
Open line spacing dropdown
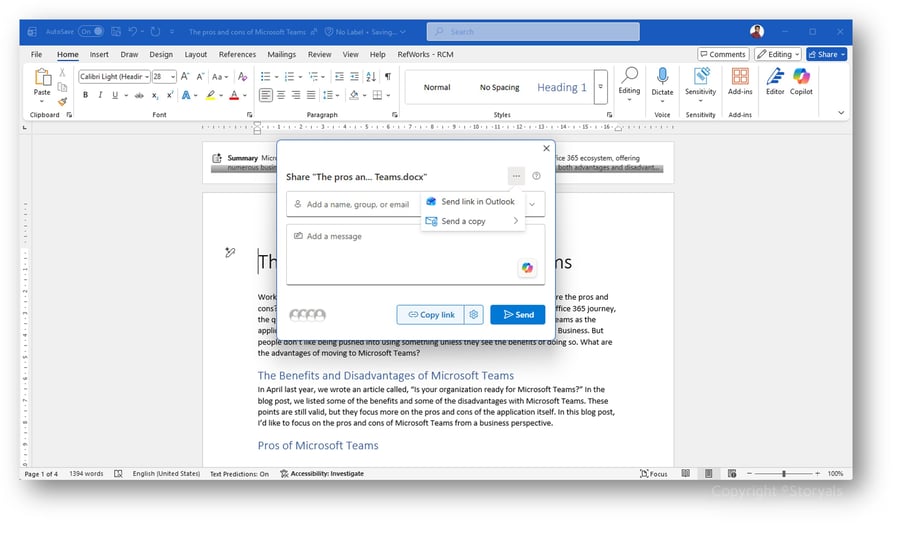(x=330, y=95)
